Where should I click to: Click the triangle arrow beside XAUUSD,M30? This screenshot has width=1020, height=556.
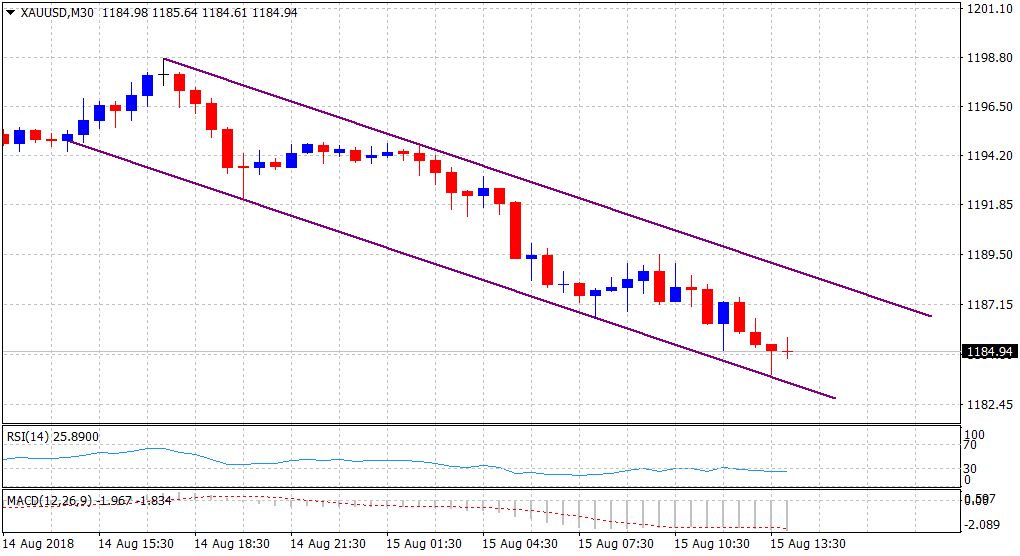[11, 12]
